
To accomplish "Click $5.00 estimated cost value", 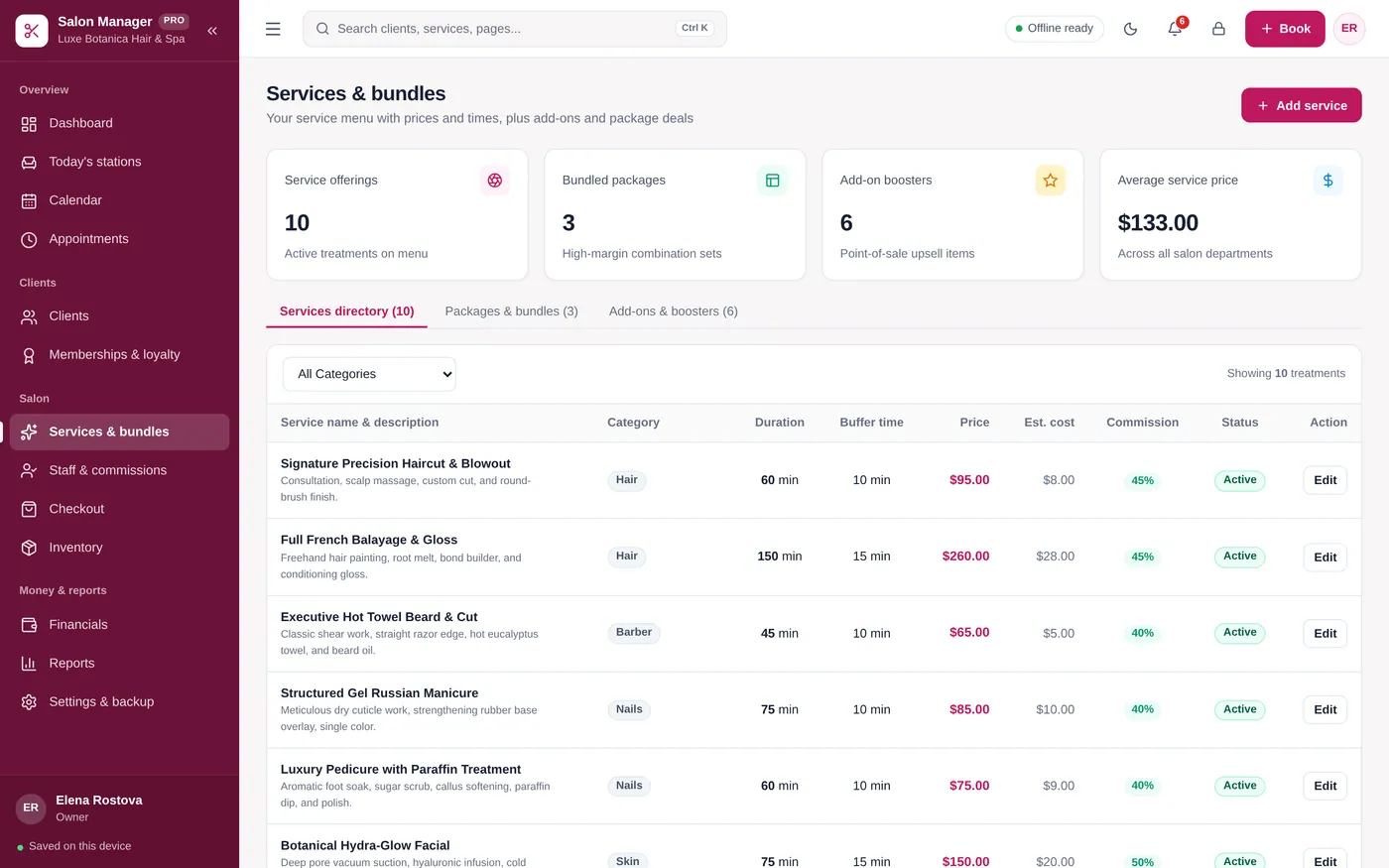I will coord(1059,633).
